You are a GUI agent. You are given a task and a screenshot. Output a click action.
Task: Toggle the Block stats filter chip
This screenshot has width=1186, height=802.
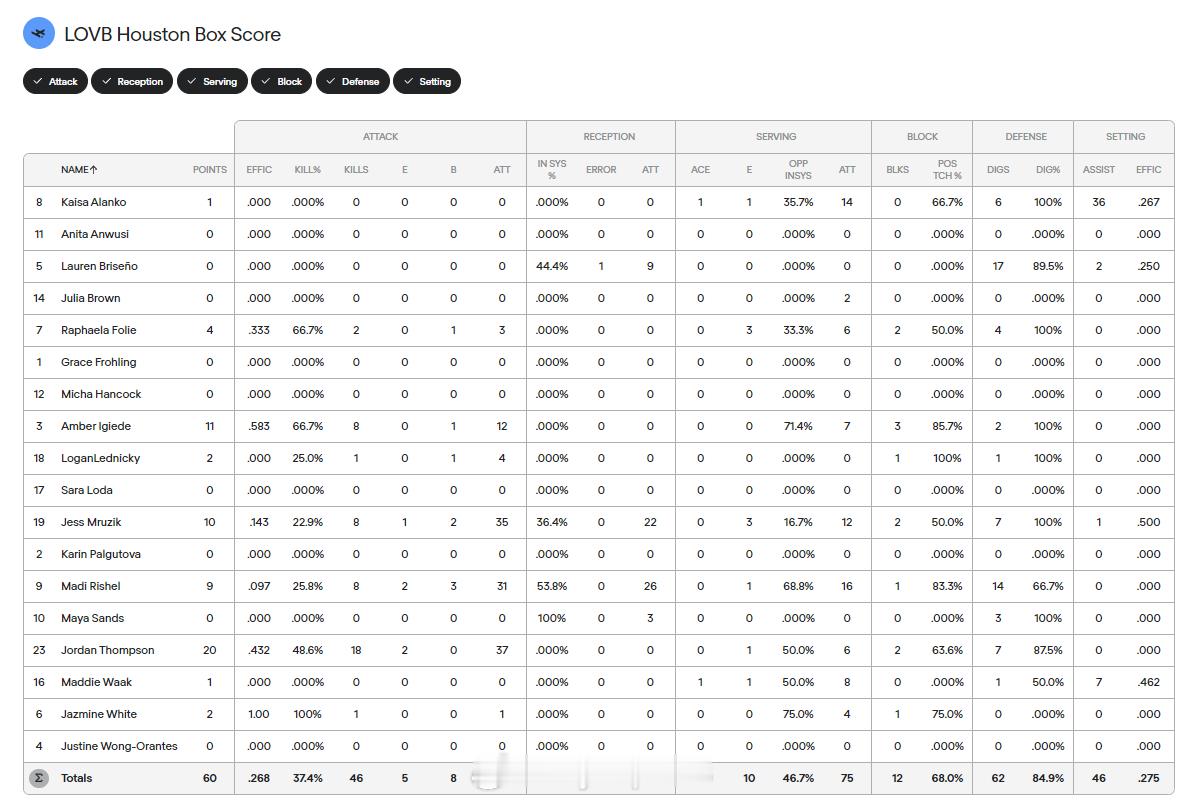(281, 81)
